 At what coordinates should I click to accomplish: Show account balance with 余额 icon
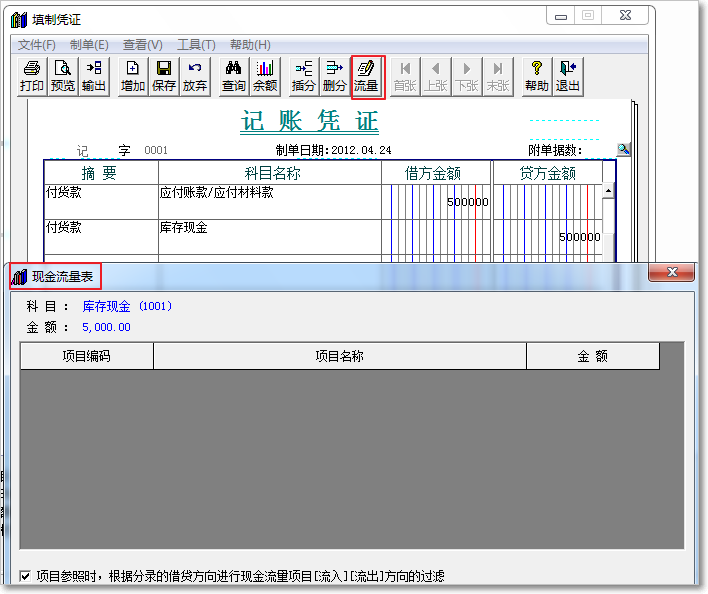[265, 77]
